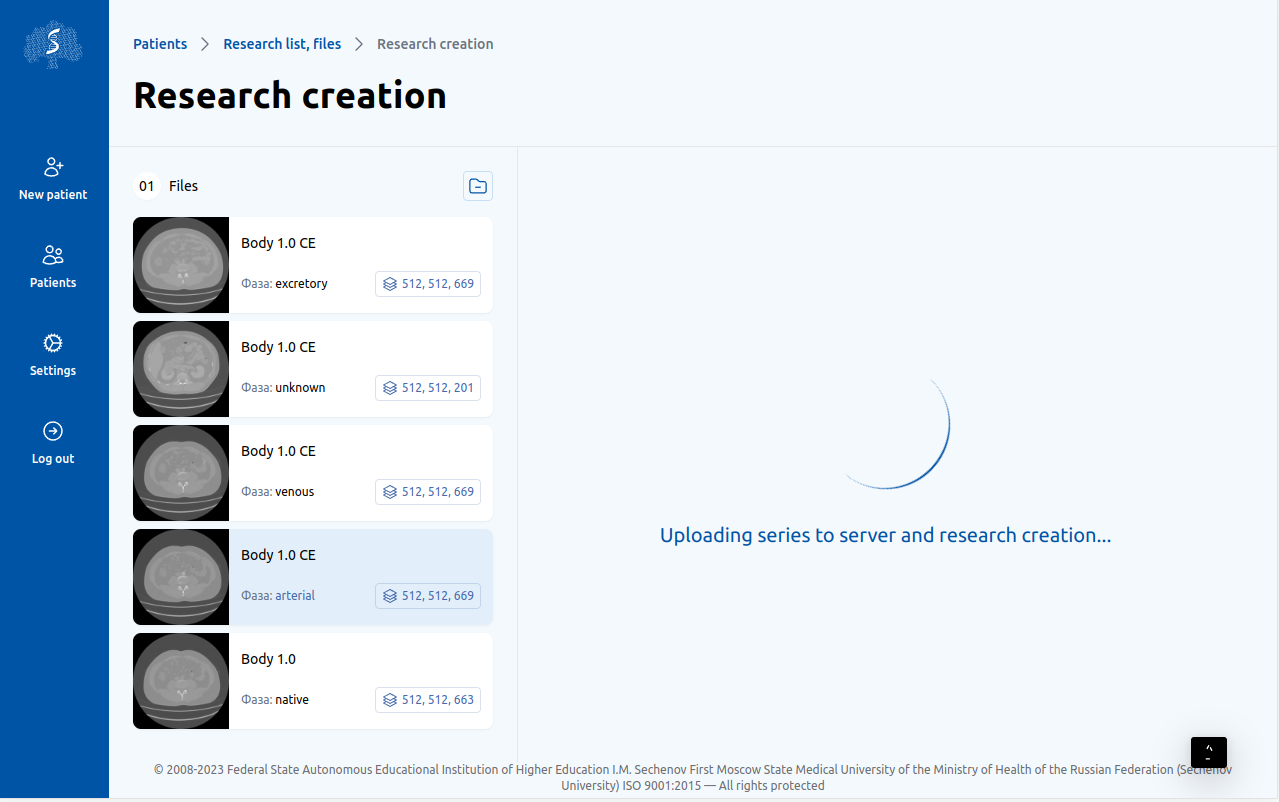
Task: Click the 512, 512, 663 badge
Action: (428, 700)
